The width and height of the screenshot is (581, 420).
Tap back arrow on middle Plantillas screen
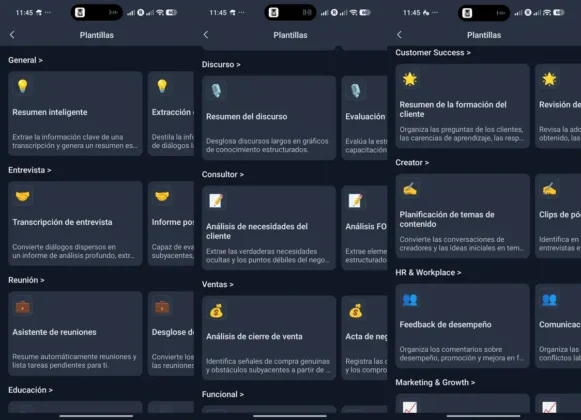pyautogui.click(x=206, y=35)
